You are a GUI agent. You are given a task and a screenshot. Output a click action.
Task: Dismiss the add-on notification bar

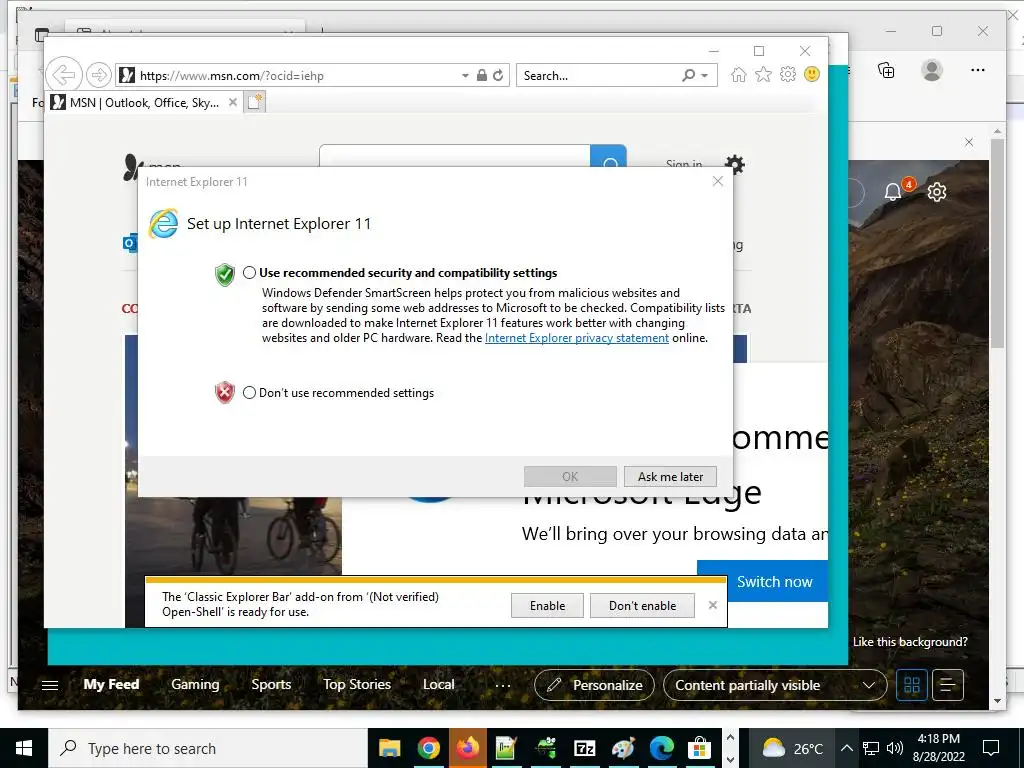pos(712,605)
